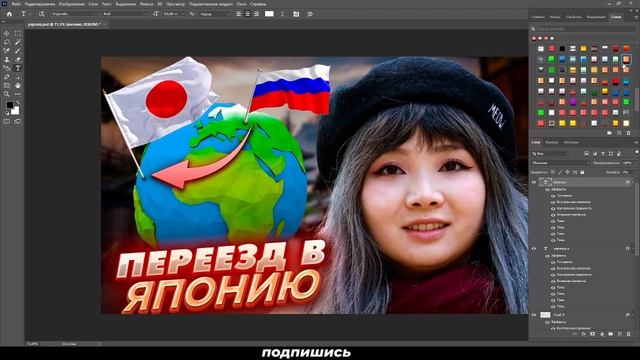Screen dimensions: 640x360
Task: Align text left in options bar
Action: click(239, 14)
